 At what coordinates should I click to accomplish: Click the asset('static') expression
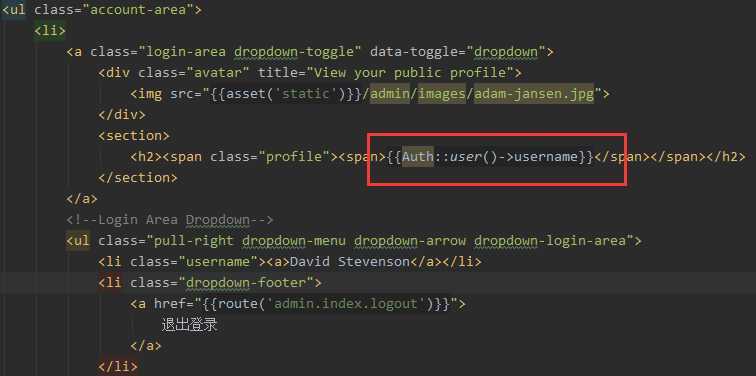click(286, 94)
